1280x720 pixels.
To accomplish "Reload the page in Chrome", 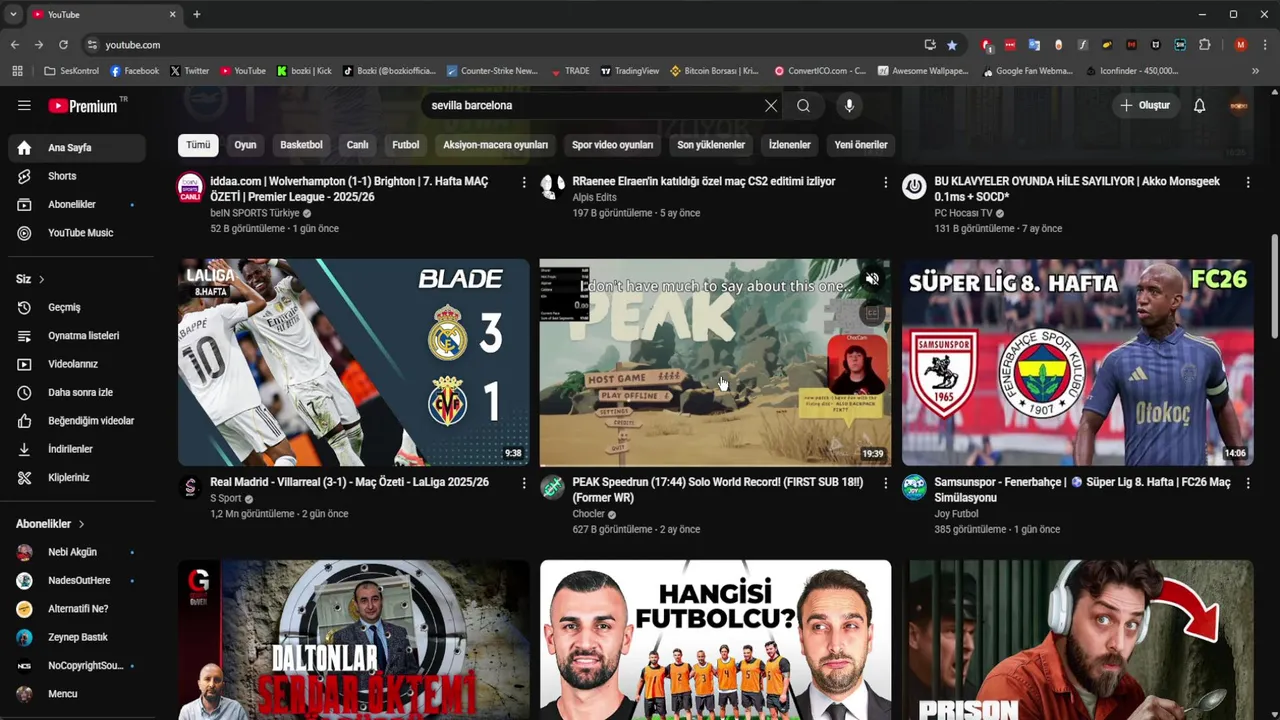I will point(63,45).
